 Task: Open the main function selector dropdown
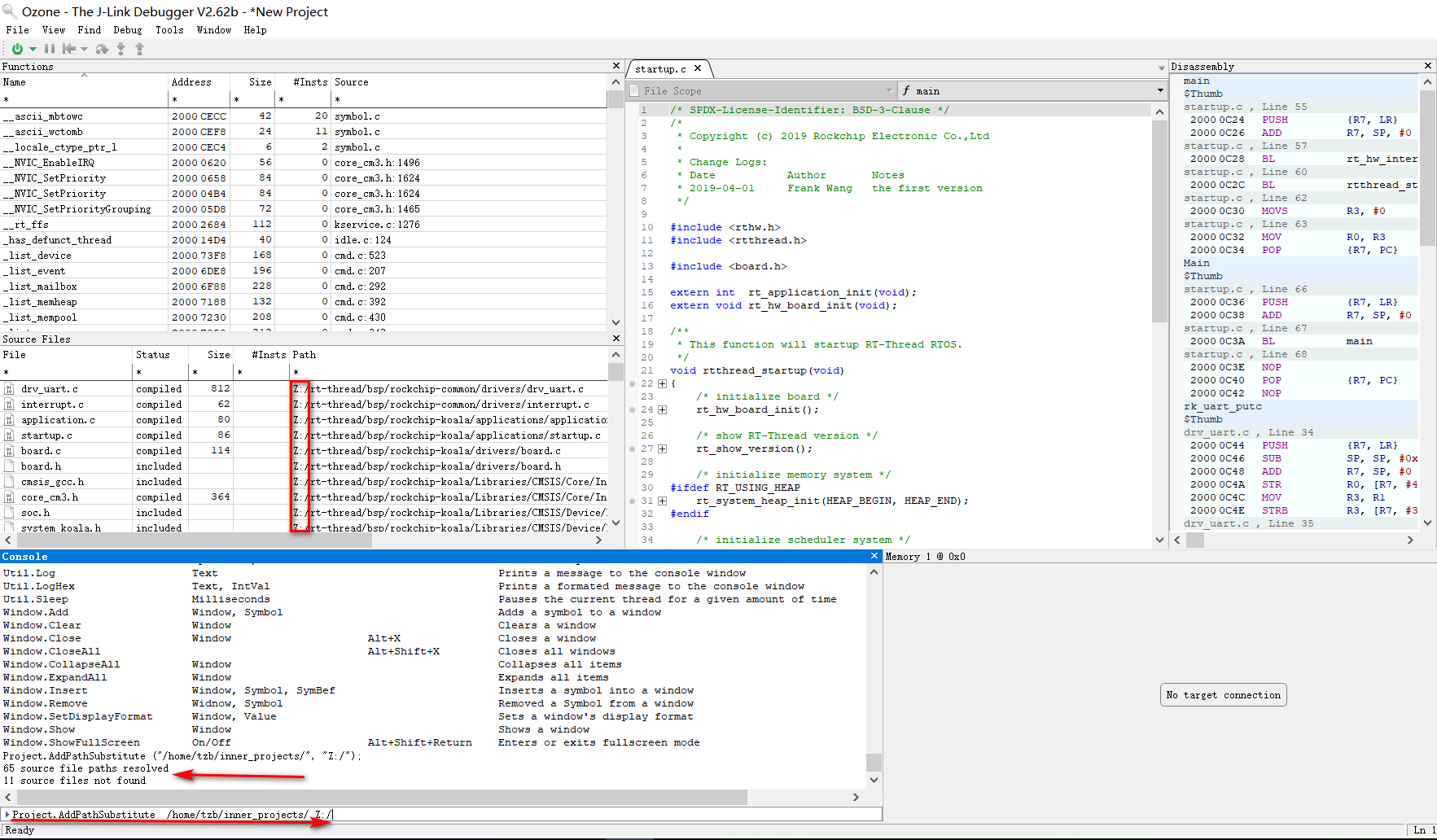click(1032, 90)
